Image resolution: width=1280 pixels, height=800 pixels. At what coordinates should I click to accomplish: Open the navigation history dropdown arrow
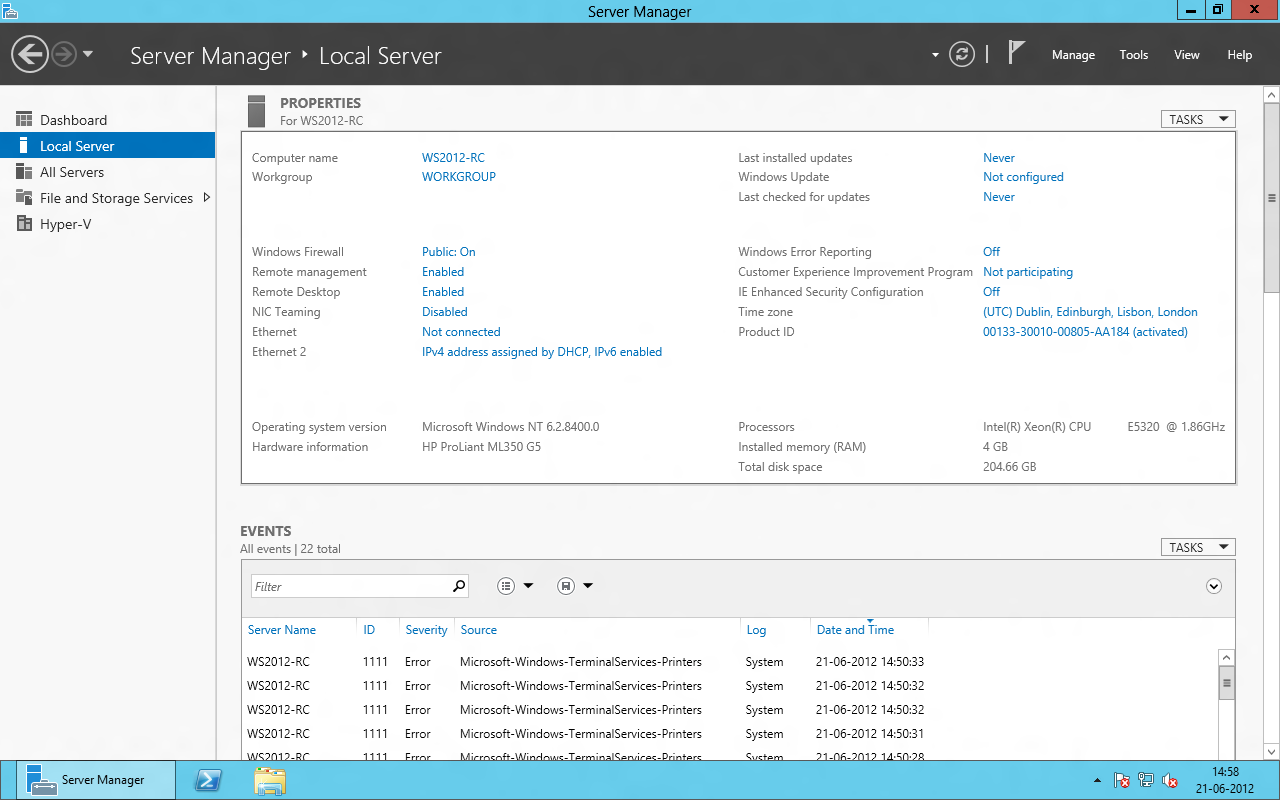(88, 54)
